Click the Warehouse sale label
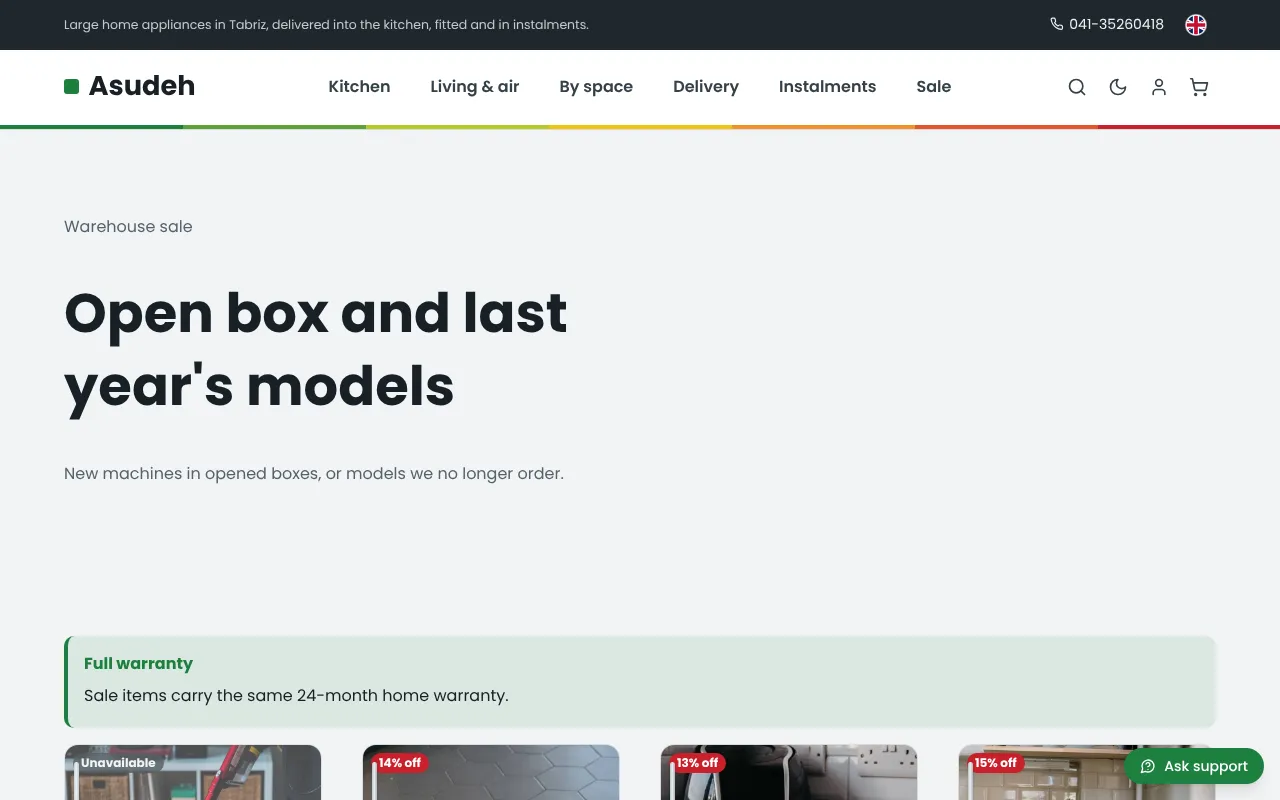This screenshot has height=800, width=1280. [x=128, y=227]
